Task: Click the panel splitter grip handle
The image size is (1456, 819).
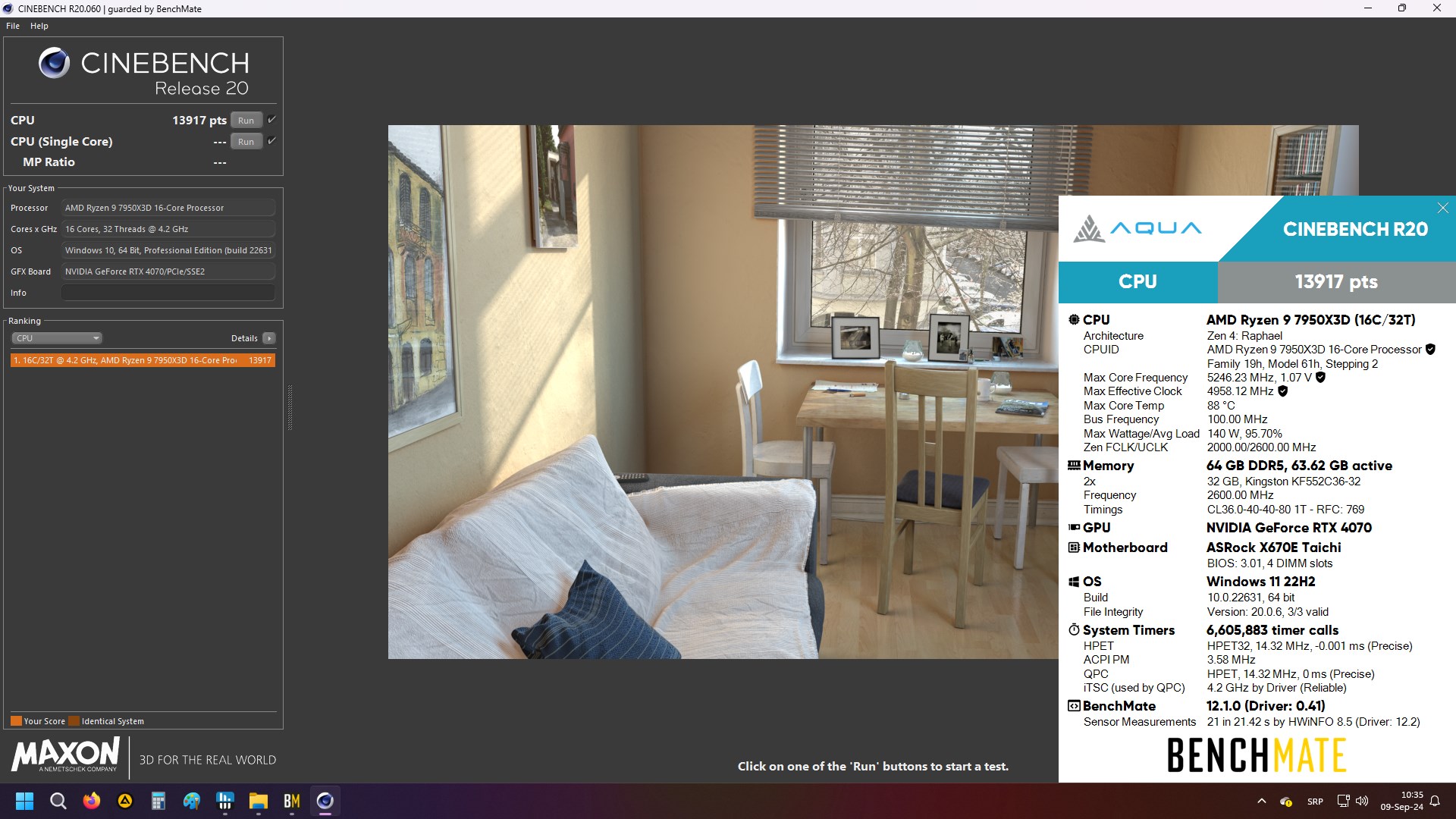Action: coord(290,407)
